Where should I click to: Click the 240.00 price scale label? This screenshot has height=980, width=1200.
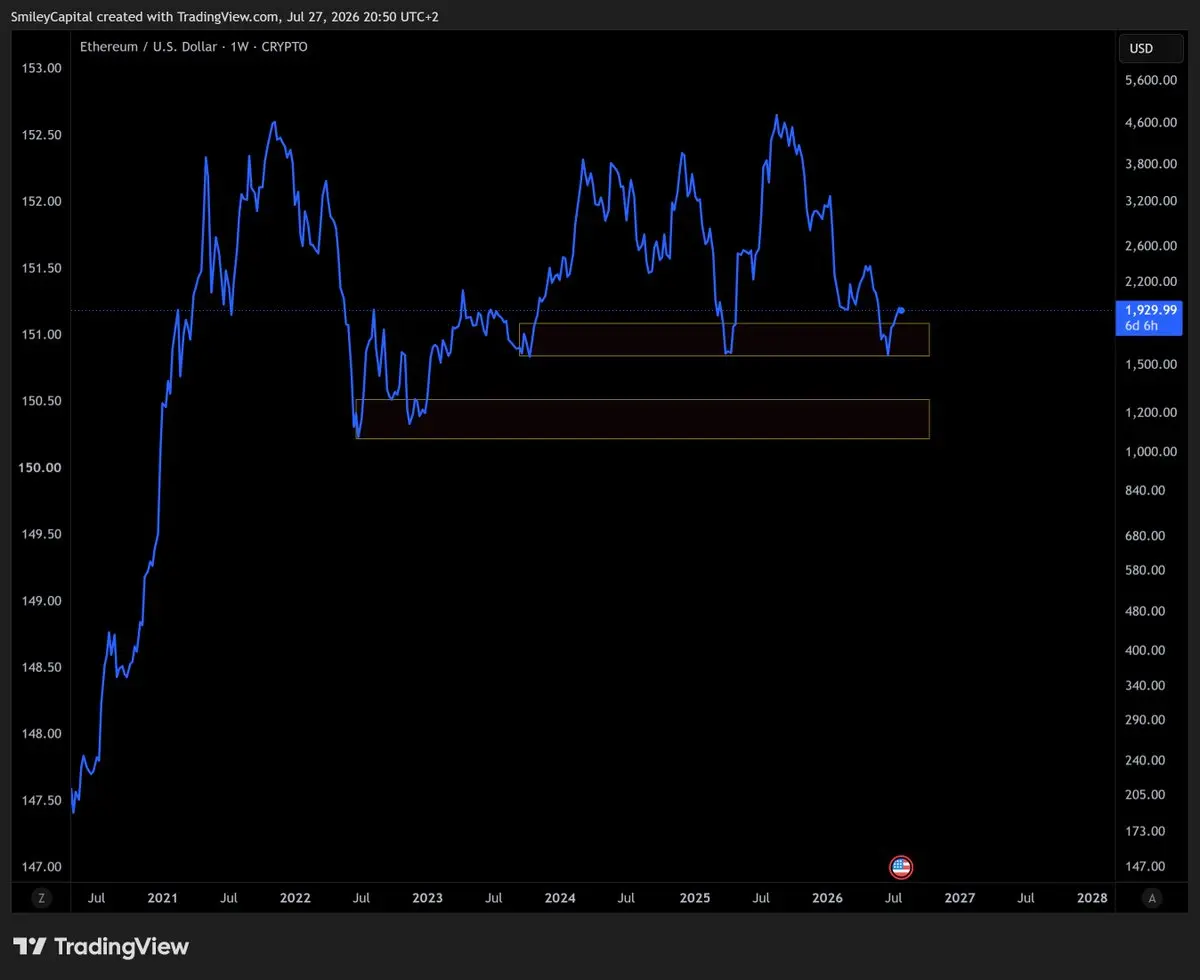(1145, 760)
